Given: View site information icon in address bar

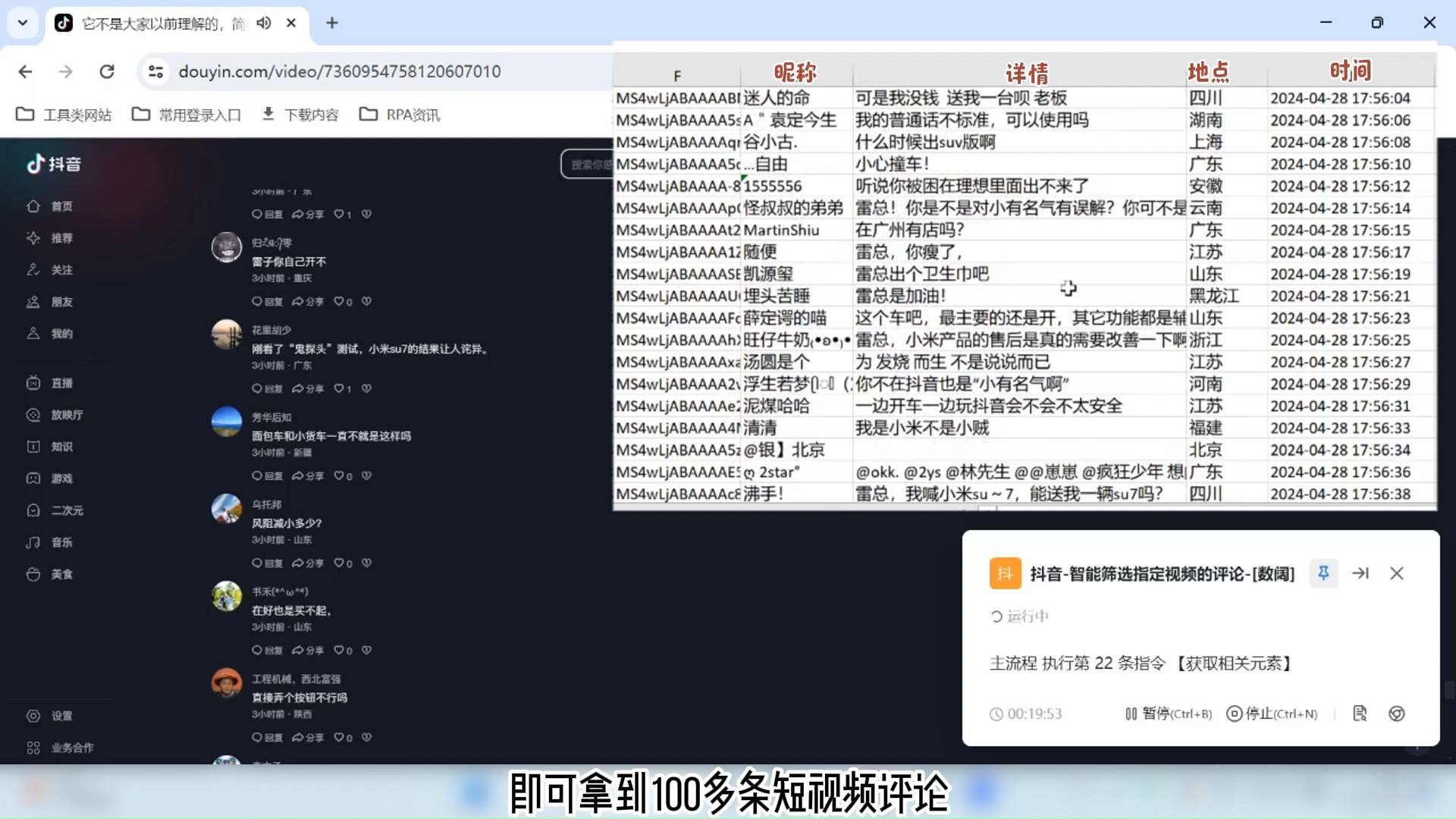Looking at the screenshot, I should [x=155, y=71].
